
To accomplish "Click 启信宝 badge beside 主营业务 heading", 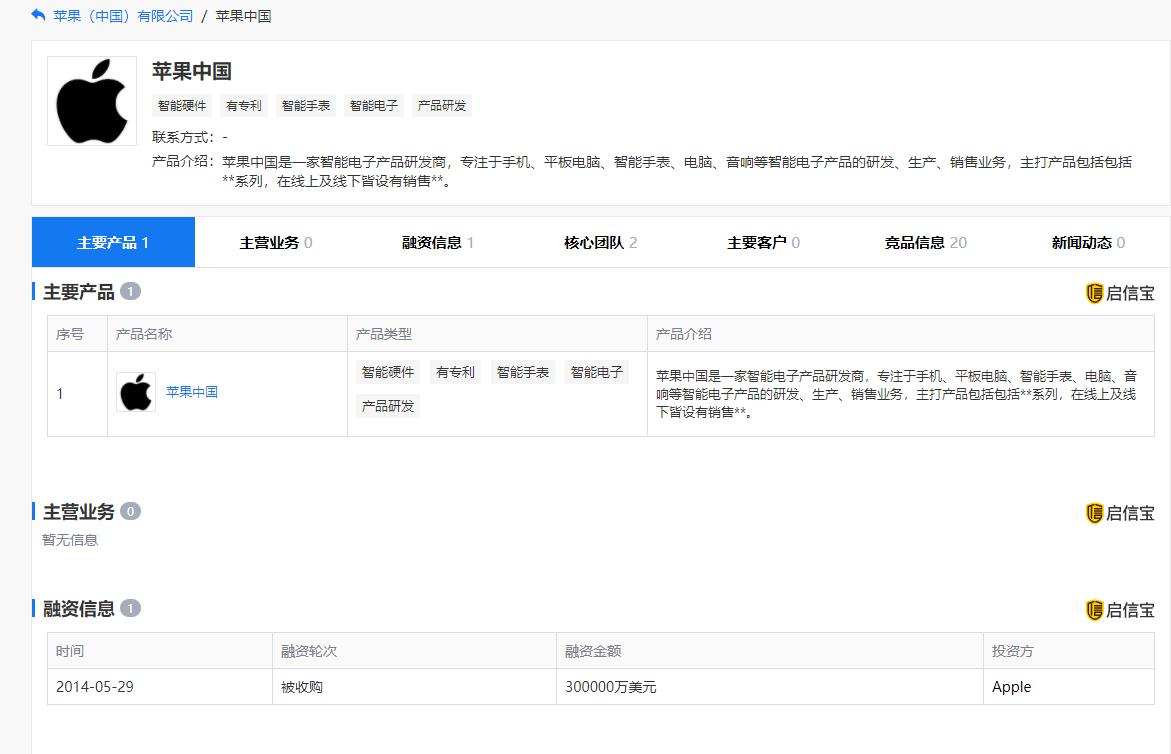I will [x=1119, y=513].
